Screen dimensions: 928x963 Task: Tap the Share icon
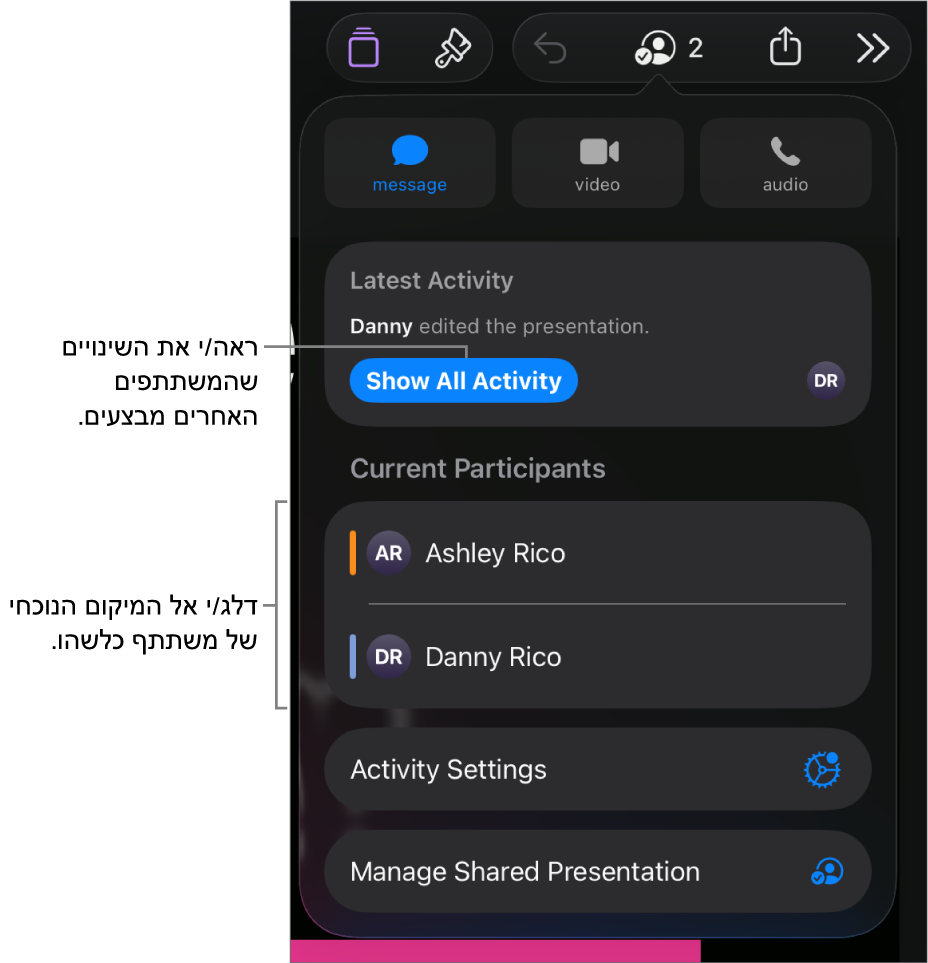[x=785, y=46]
